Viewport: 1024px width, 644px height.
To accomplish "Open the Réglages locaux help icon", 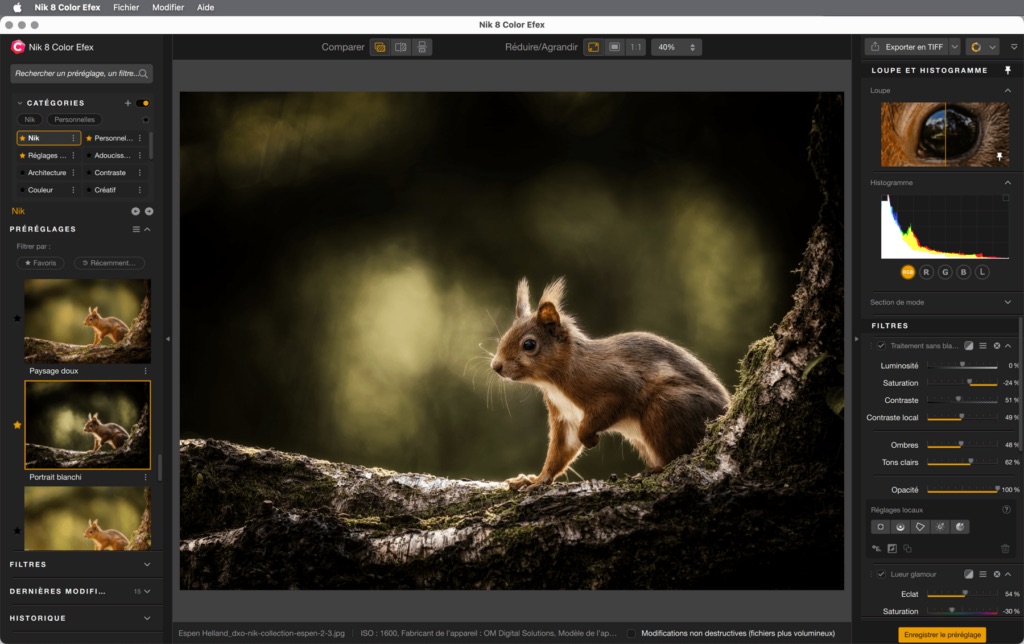I will [1006, 510].
